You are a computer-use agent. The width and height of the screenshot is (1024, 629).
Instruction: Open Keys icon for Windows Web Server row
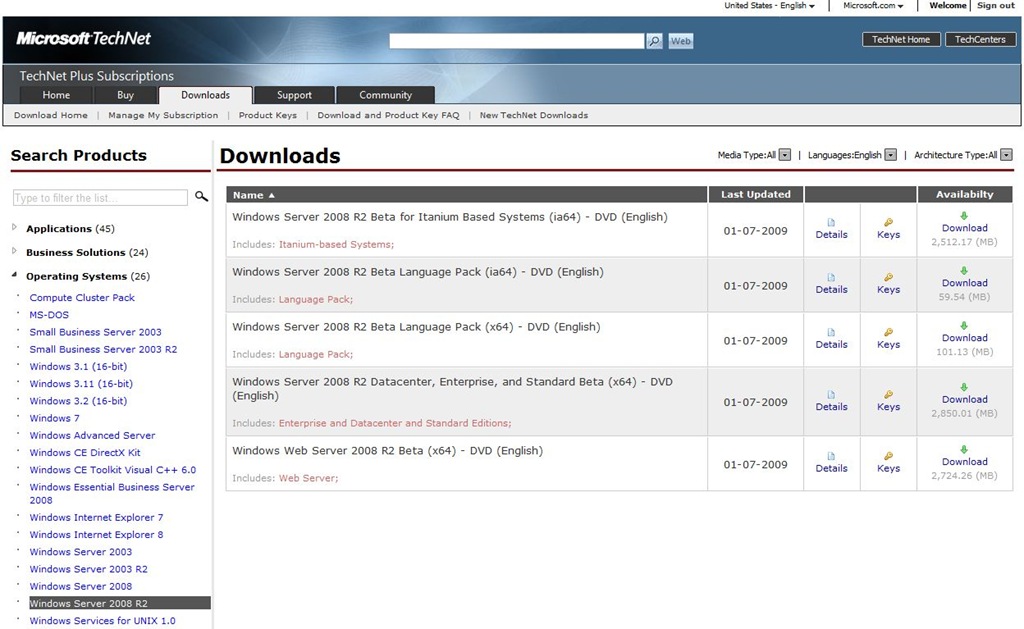(888, 456)
